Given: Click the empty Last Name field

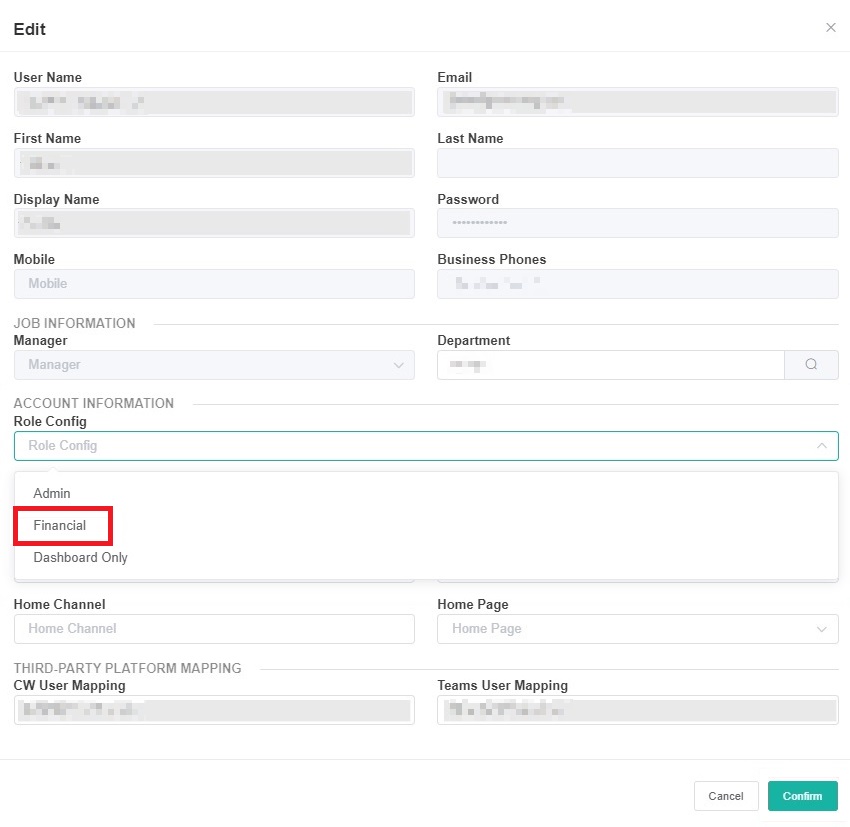Looking at the screenshot, I should [x=637, y=163].
